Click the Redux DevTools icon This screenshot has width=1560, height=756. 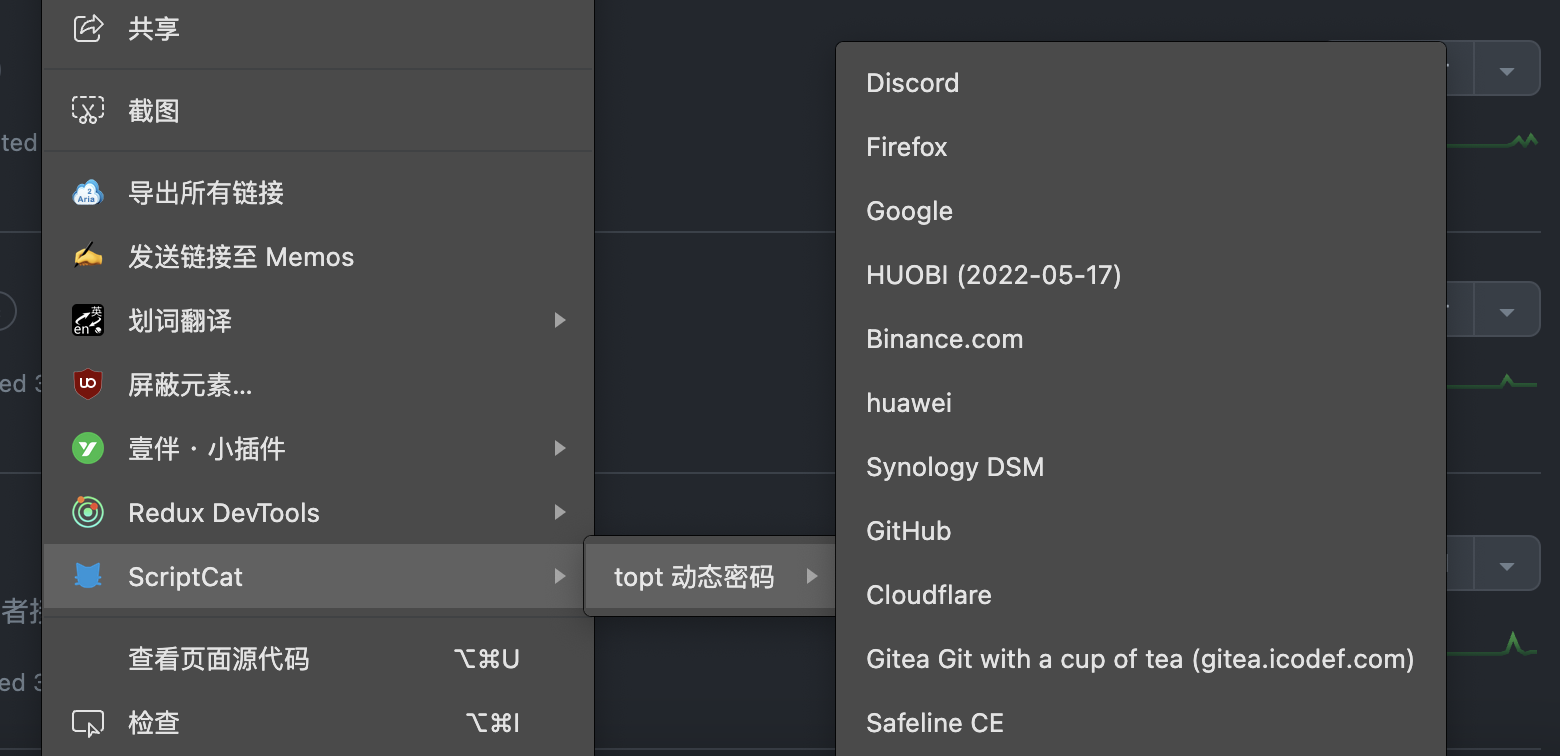(88, 513)
